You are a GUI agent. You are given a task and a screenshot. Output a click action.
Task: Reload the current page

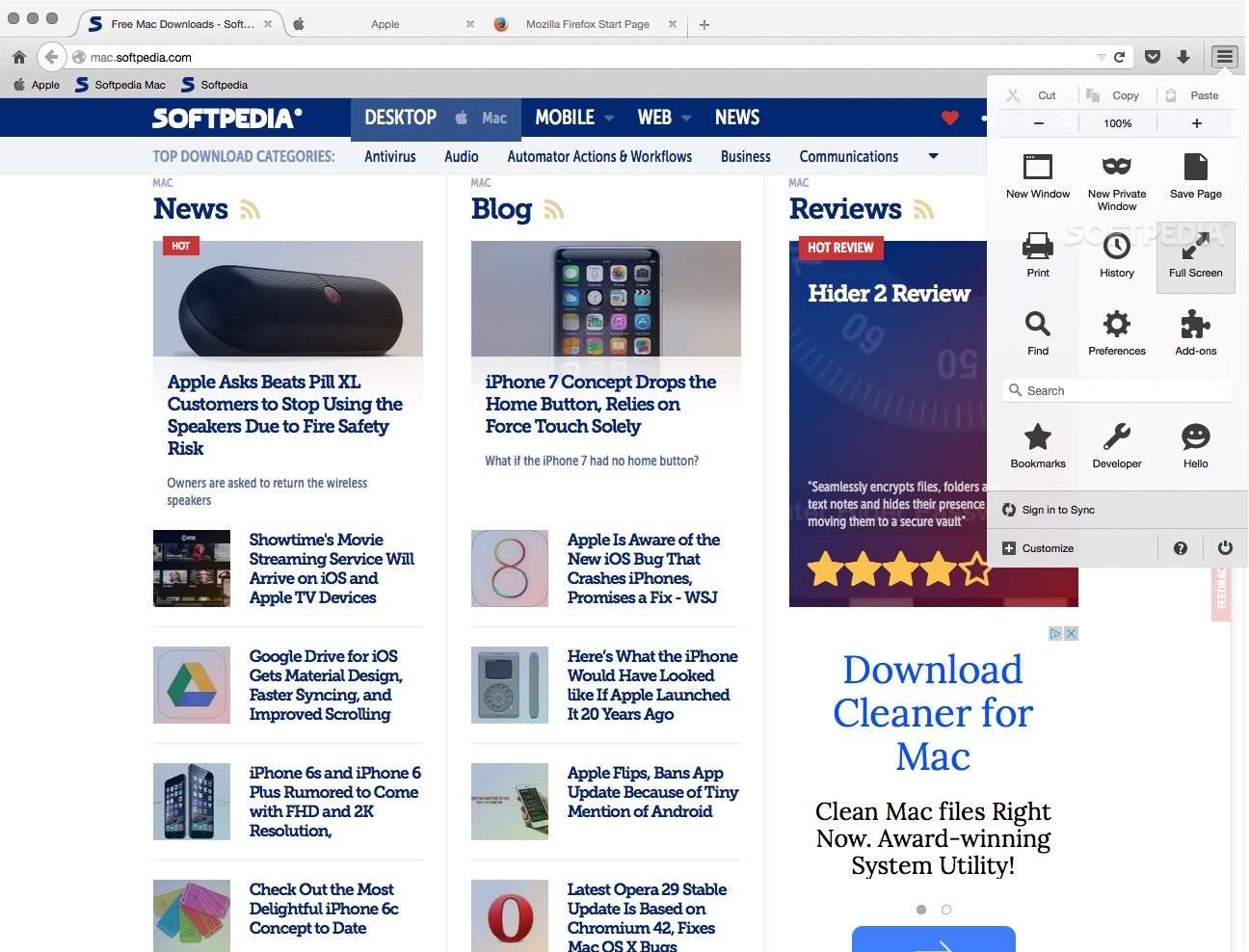(1119, 57)
